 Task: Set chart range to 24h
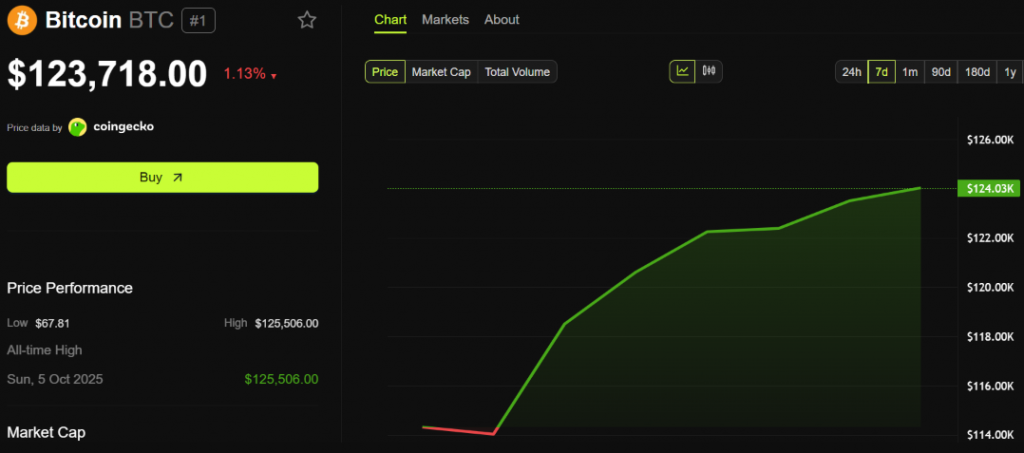(851, 72)
